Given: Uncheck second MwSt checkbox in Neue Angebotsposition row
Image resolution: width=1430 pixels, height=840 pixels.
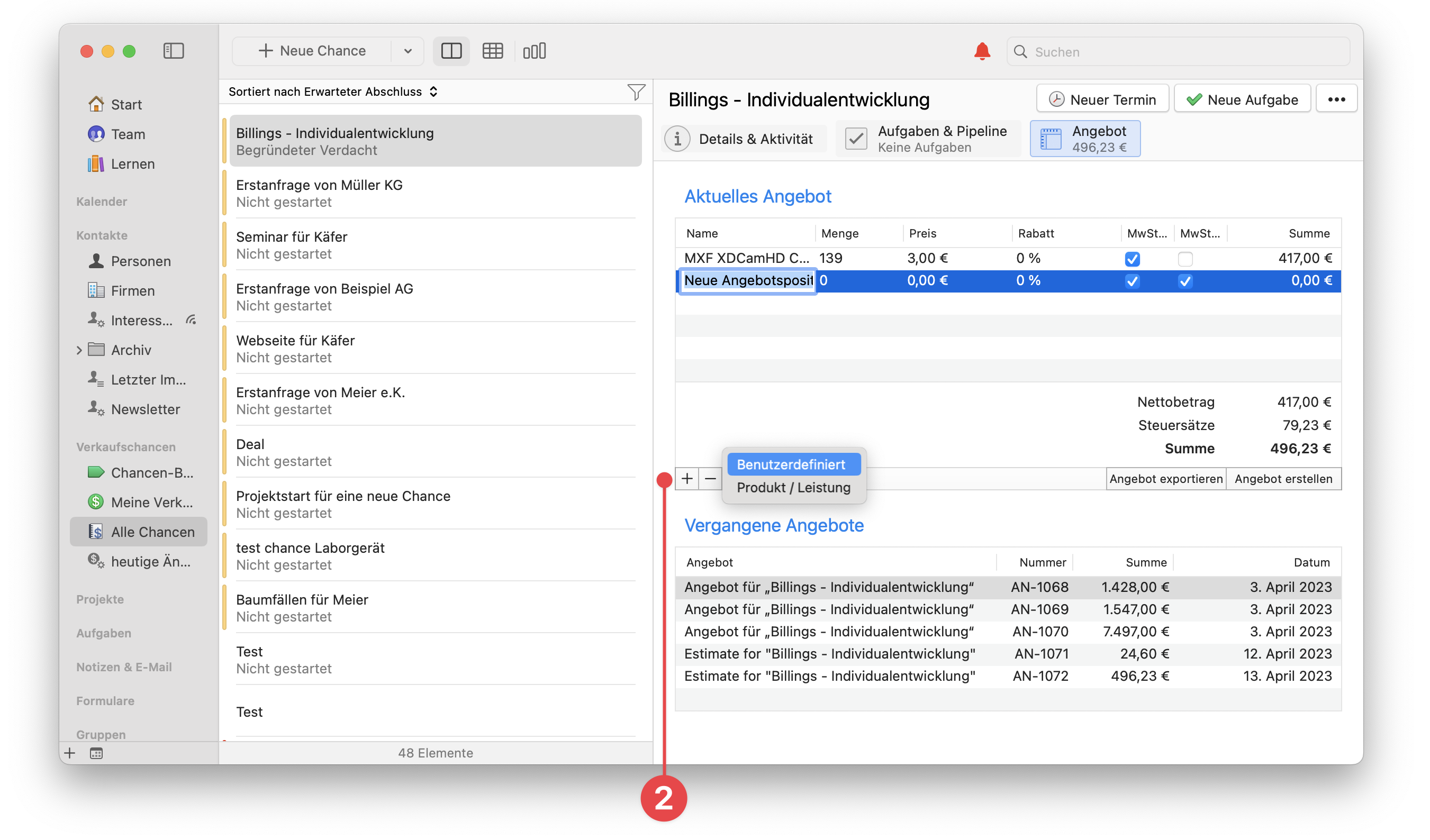Looking at the screenshot, I should [x=1185, y=281].
